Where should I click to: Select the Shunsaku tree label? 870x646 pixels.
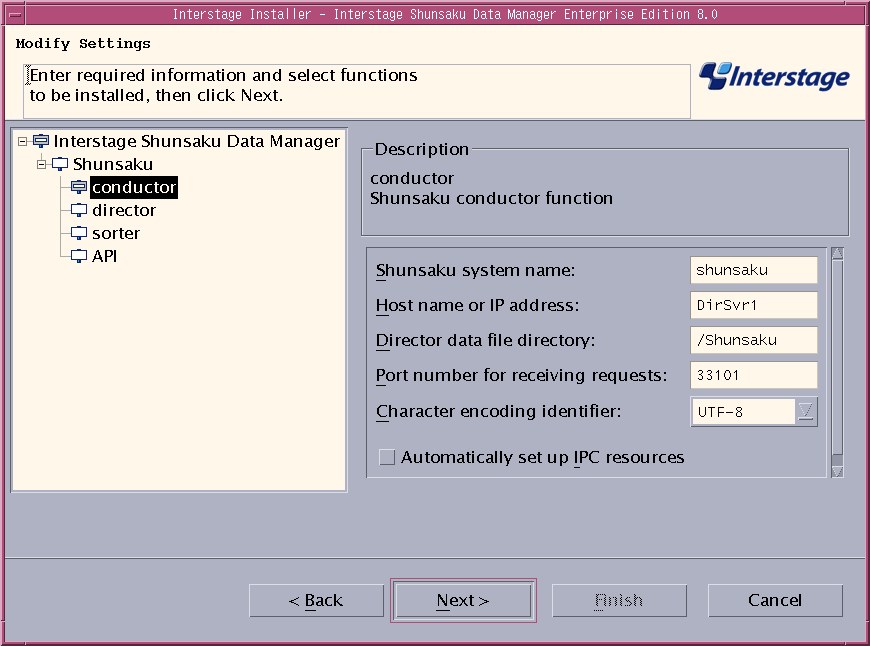(113, 164)
